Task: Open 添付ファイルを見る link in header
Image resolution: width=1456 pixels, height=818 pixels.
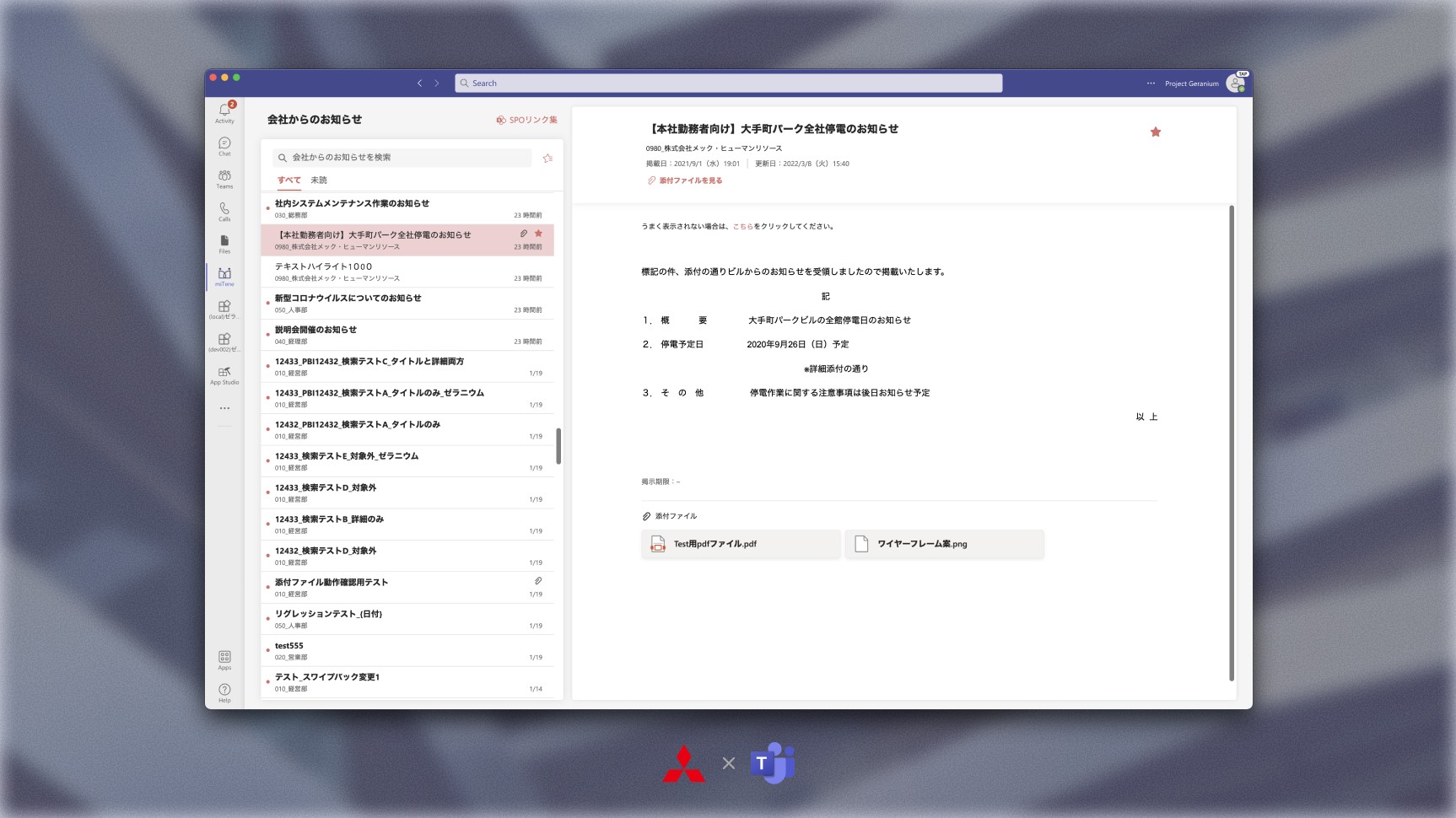Action: pos(685,180)
